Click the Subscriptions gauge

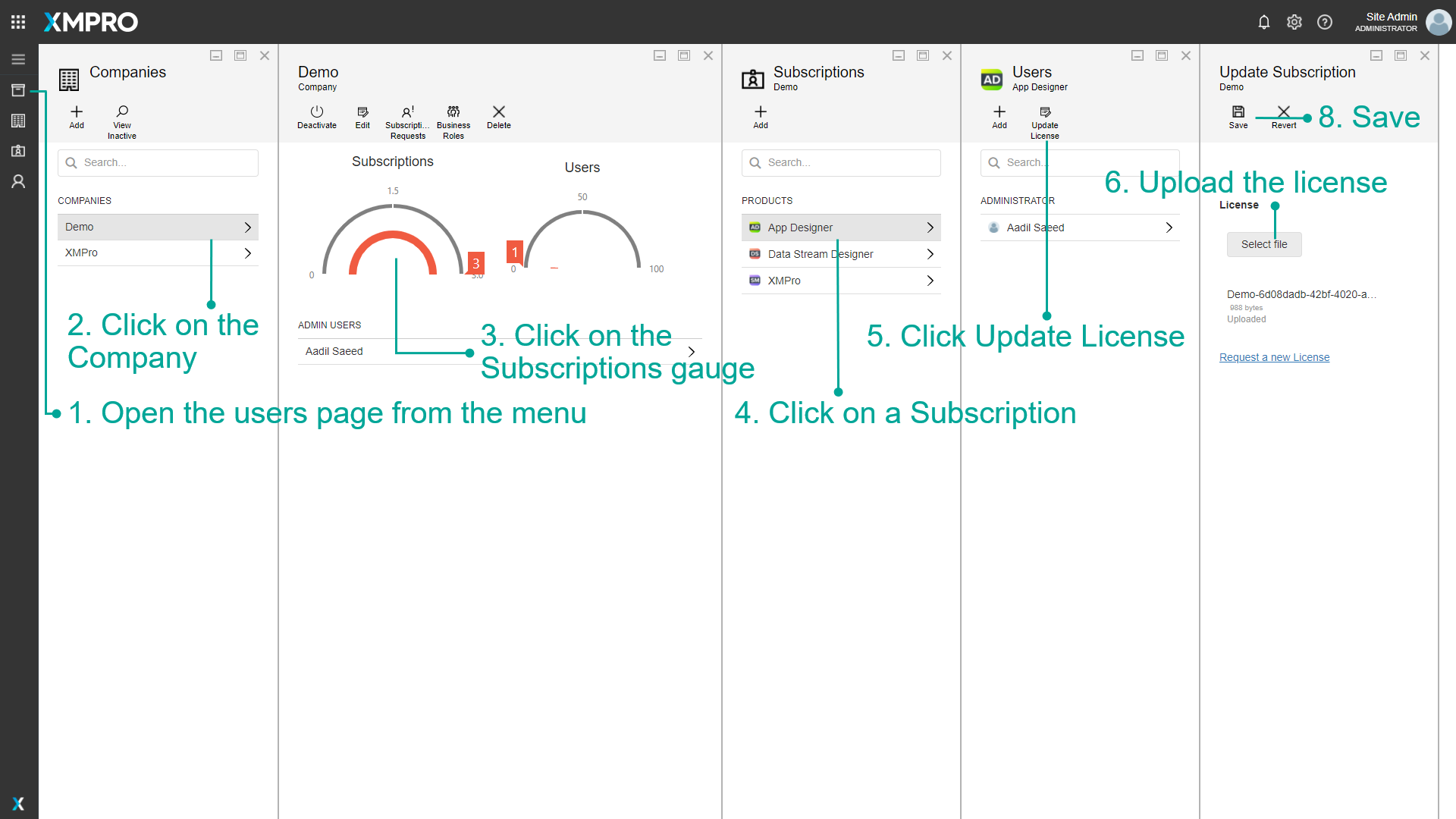393,239
